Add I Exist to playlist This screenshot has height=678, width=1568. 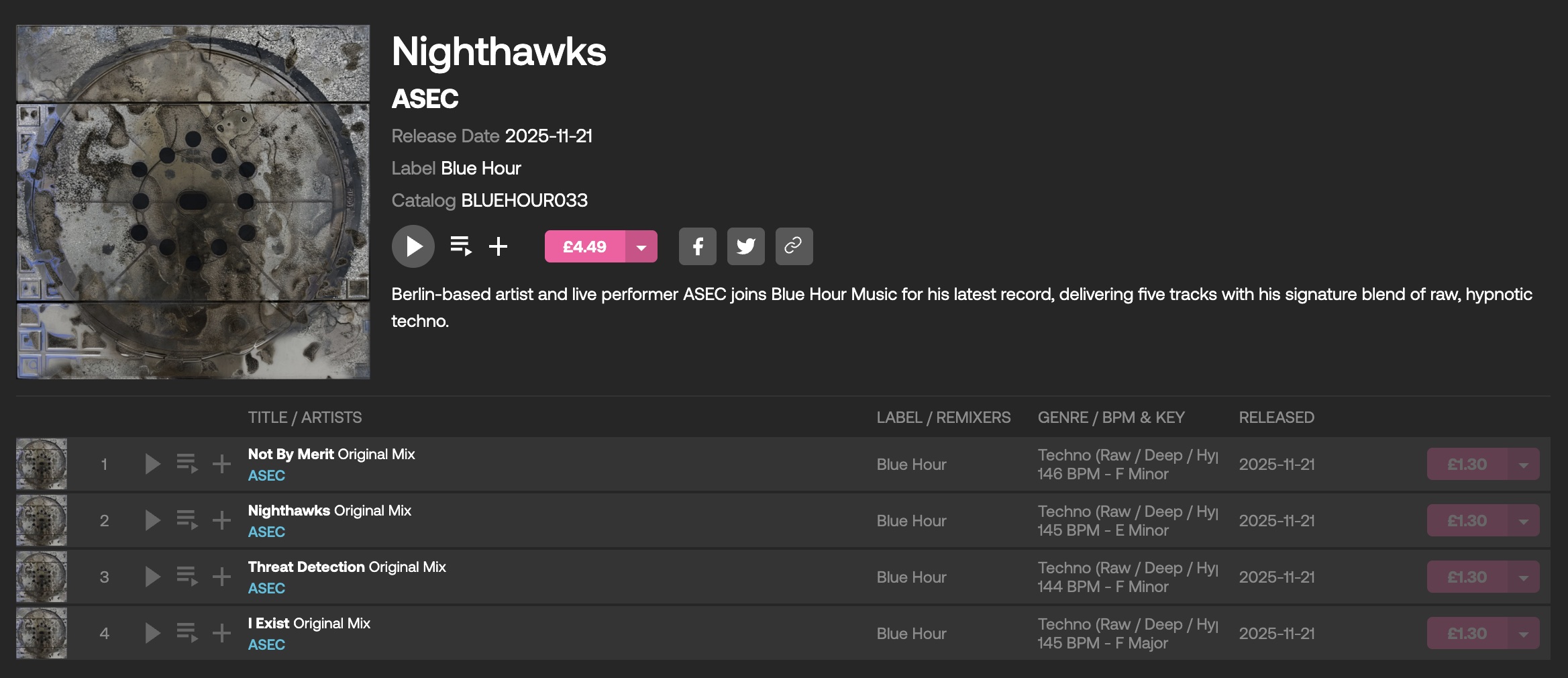click(x=221, y=633)
